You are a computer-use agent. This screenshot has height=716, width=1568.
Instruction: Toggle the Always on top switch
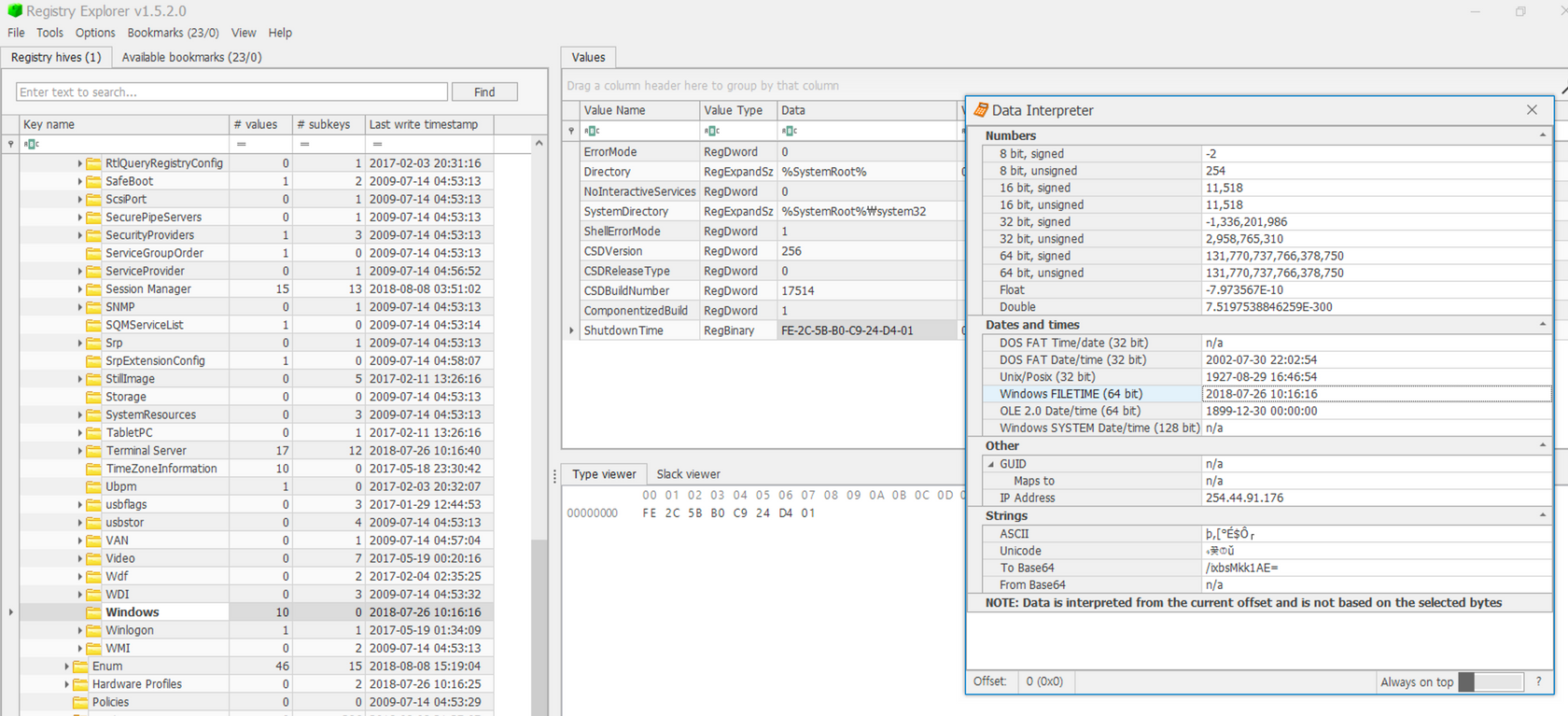tap(1491, 682)
